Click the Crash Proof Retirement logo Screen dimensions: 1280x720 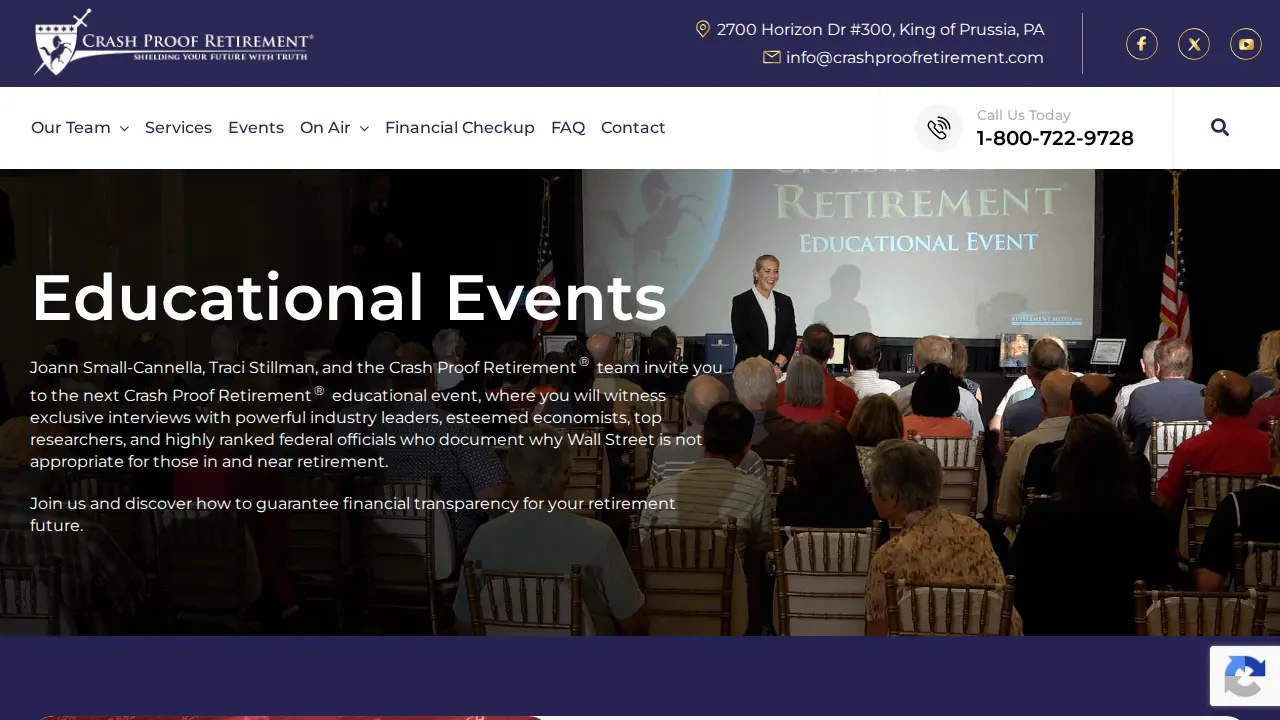pos(174,42)
